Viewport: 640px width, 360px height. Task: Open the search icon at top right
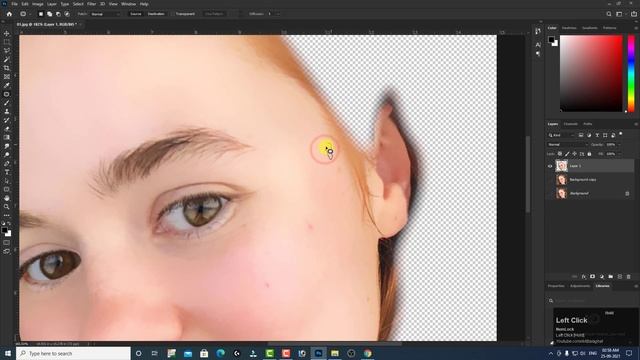pos(609,14)
